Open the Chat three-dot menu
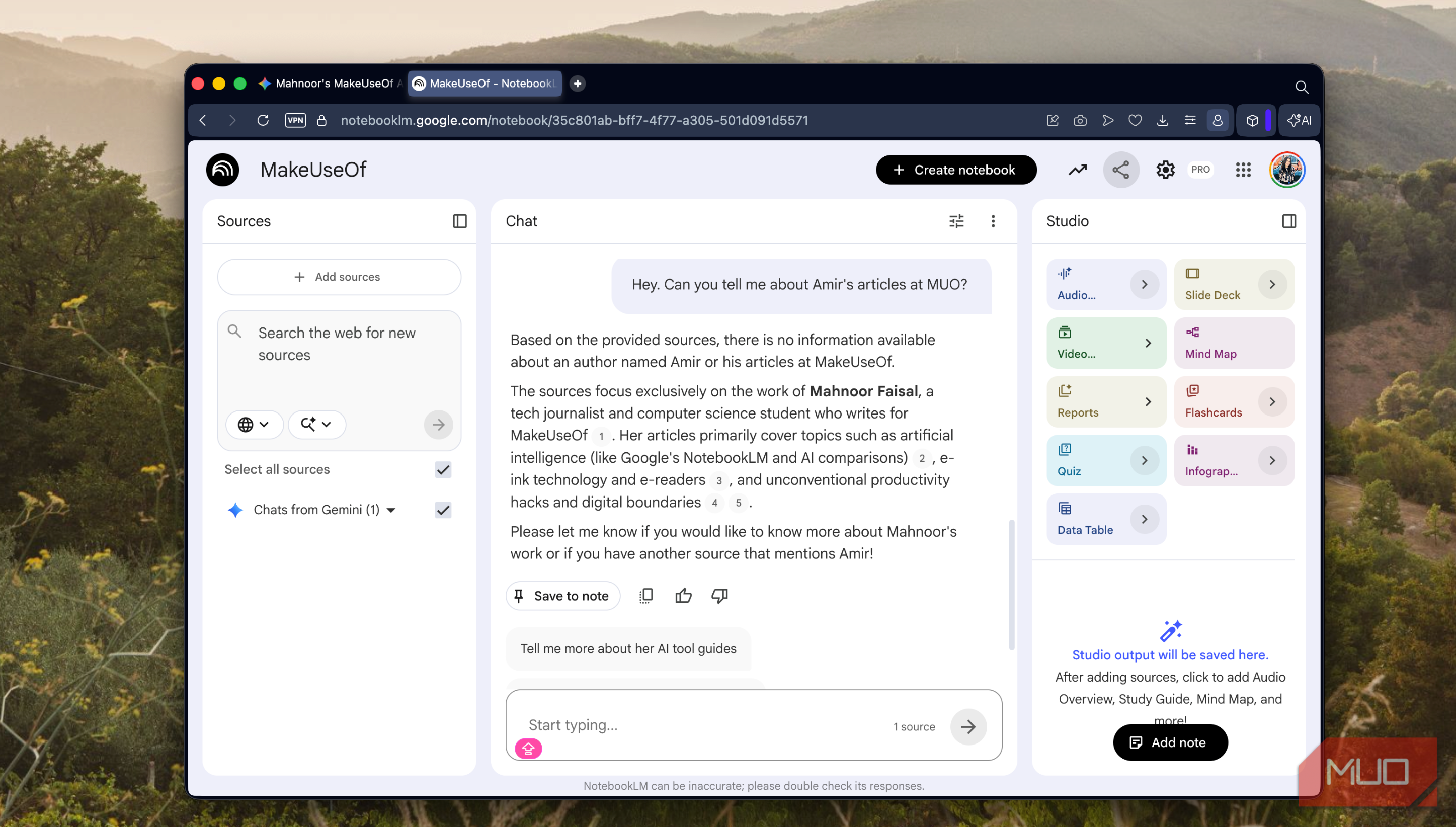This screenshot has width=1456, height=827. [993, 221]
